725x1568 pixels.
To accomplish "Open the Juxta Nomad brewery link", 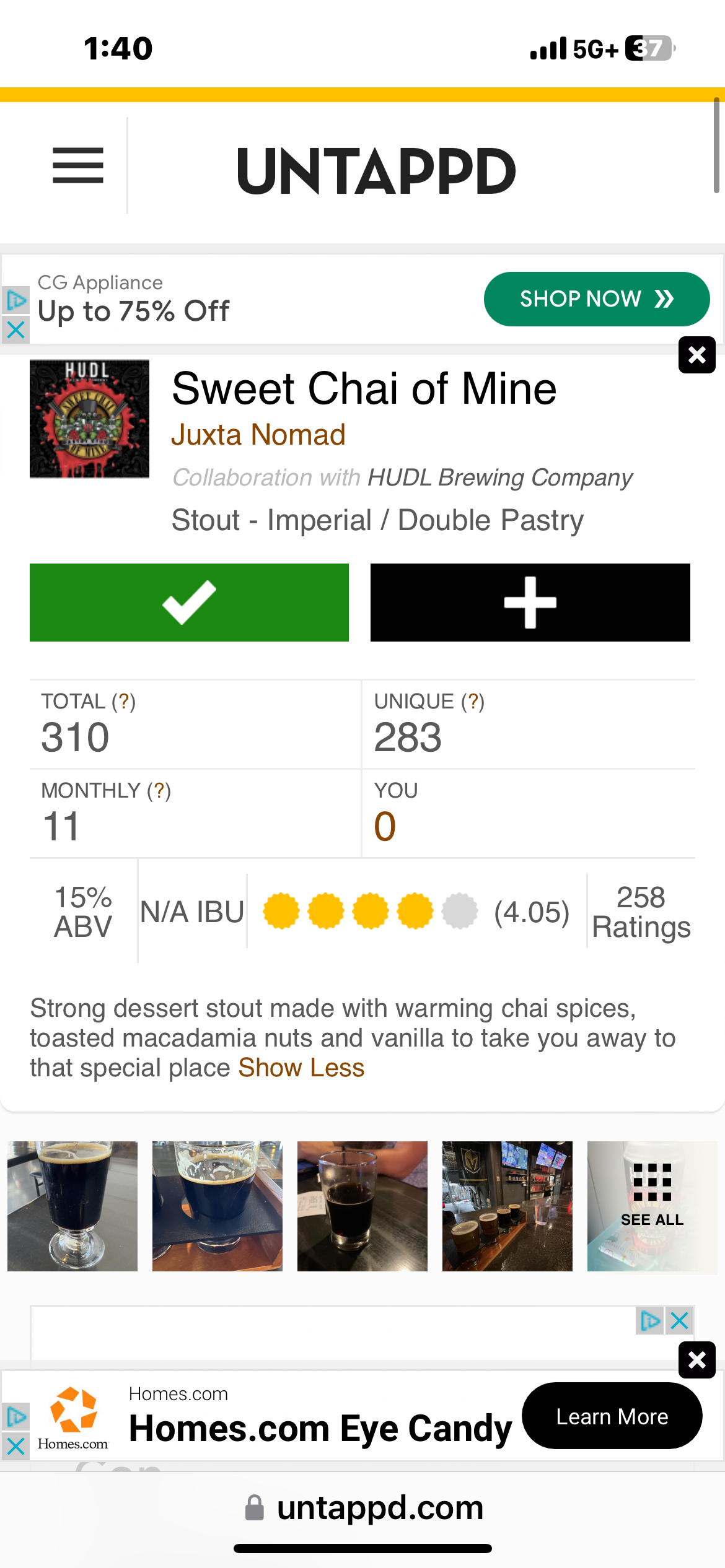I will coord(258,435).
